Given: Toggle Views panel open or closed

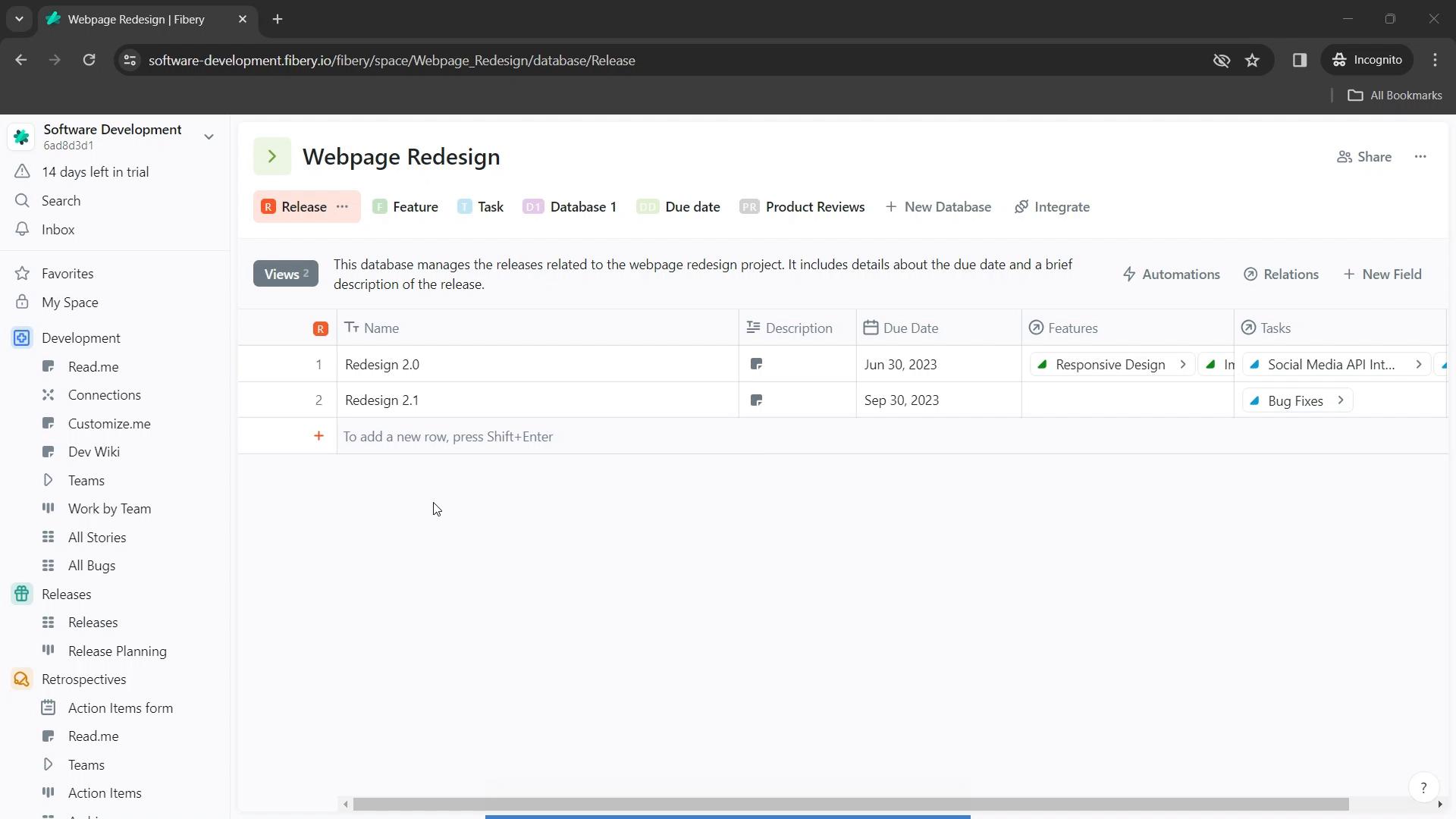Looking at the screenshot, I should [285, 274].
